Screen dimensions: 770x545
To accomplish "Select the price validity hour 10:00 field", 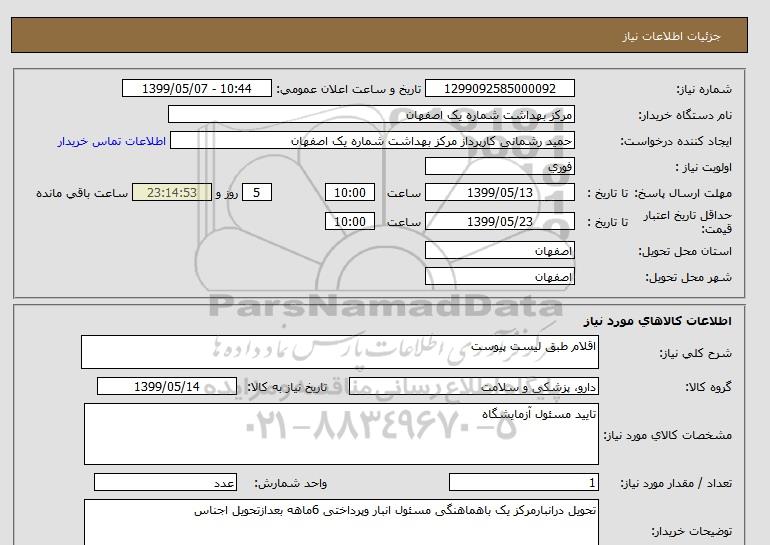I will click(350, 221).
